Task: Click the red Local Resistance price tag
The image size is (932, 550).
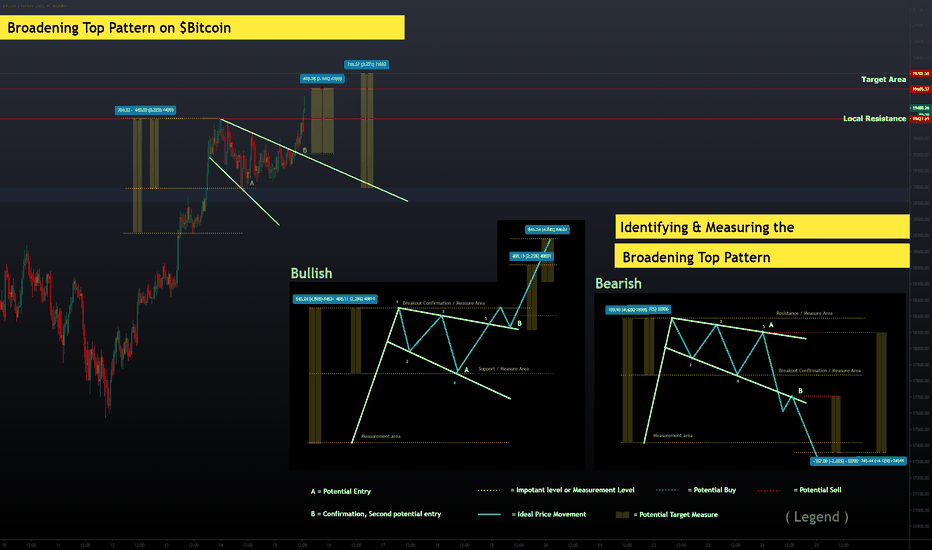Action: pos(921,119)
